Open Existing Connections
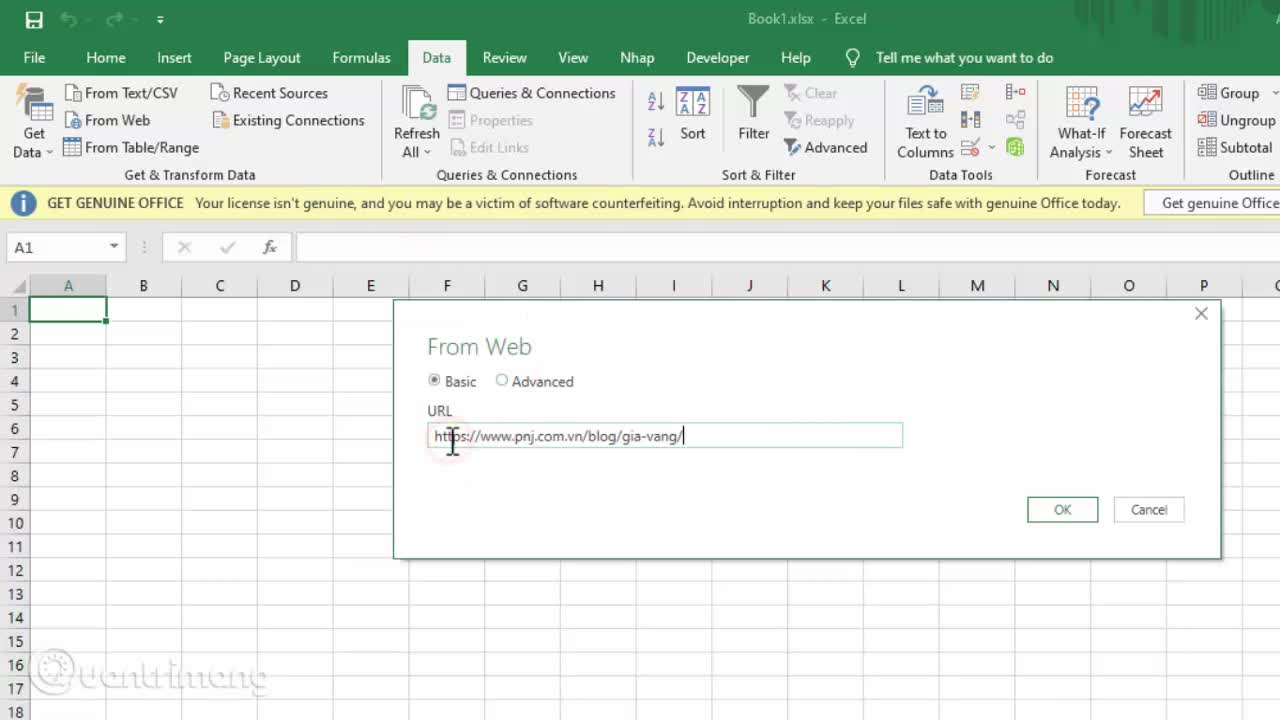This screenshot has height=720, width=1280. point(288,120)
